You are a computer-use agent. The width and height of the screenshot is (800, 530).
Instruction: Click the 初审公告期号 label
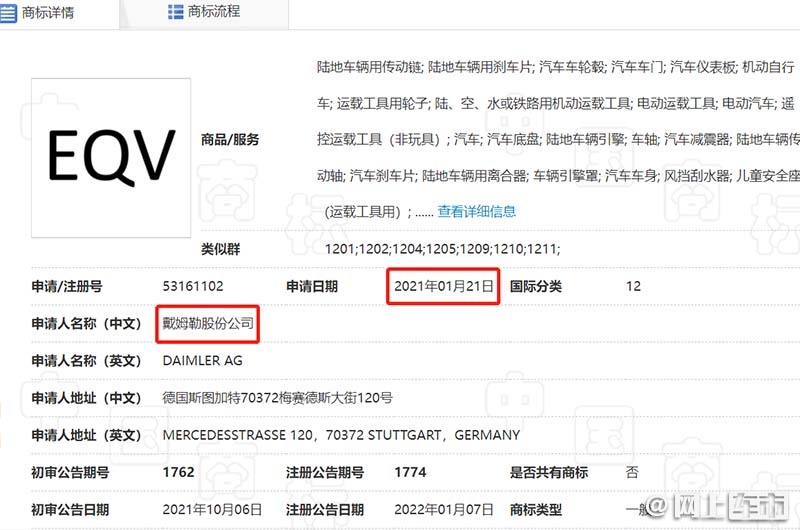(x=70, y=472)
